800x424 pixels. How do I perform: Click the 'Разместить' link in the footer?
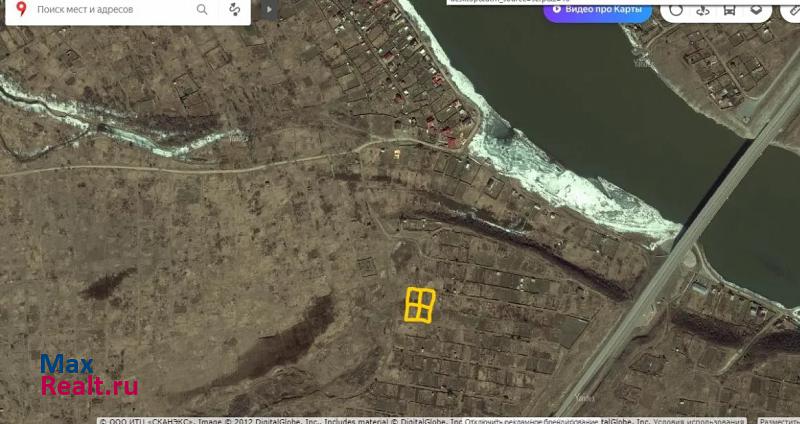(780, 420)
